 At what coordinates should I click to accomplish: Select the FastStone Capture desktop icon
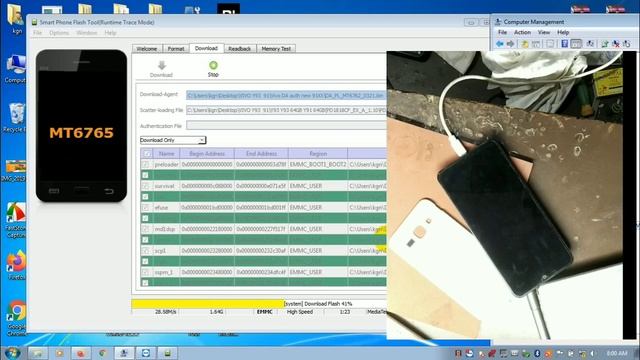point(16,220)
